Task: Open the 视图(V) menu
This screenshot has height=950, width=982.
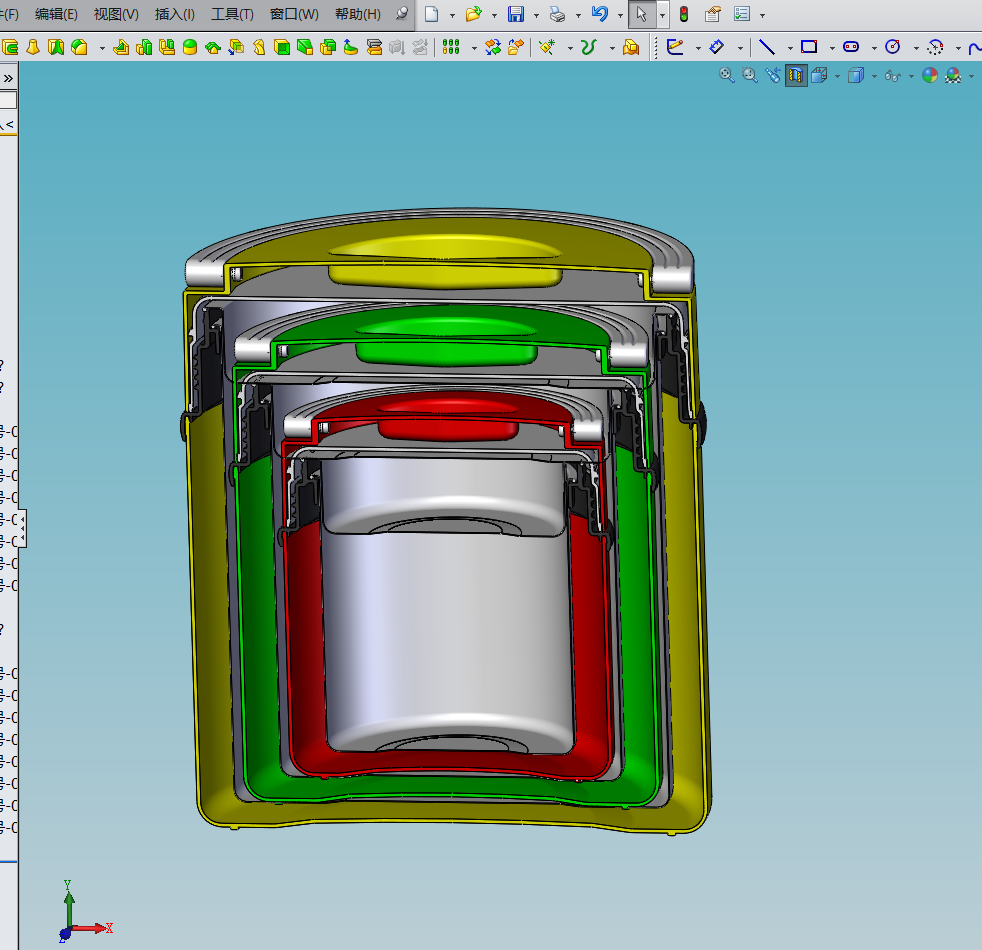Action: tap(116, 14)
